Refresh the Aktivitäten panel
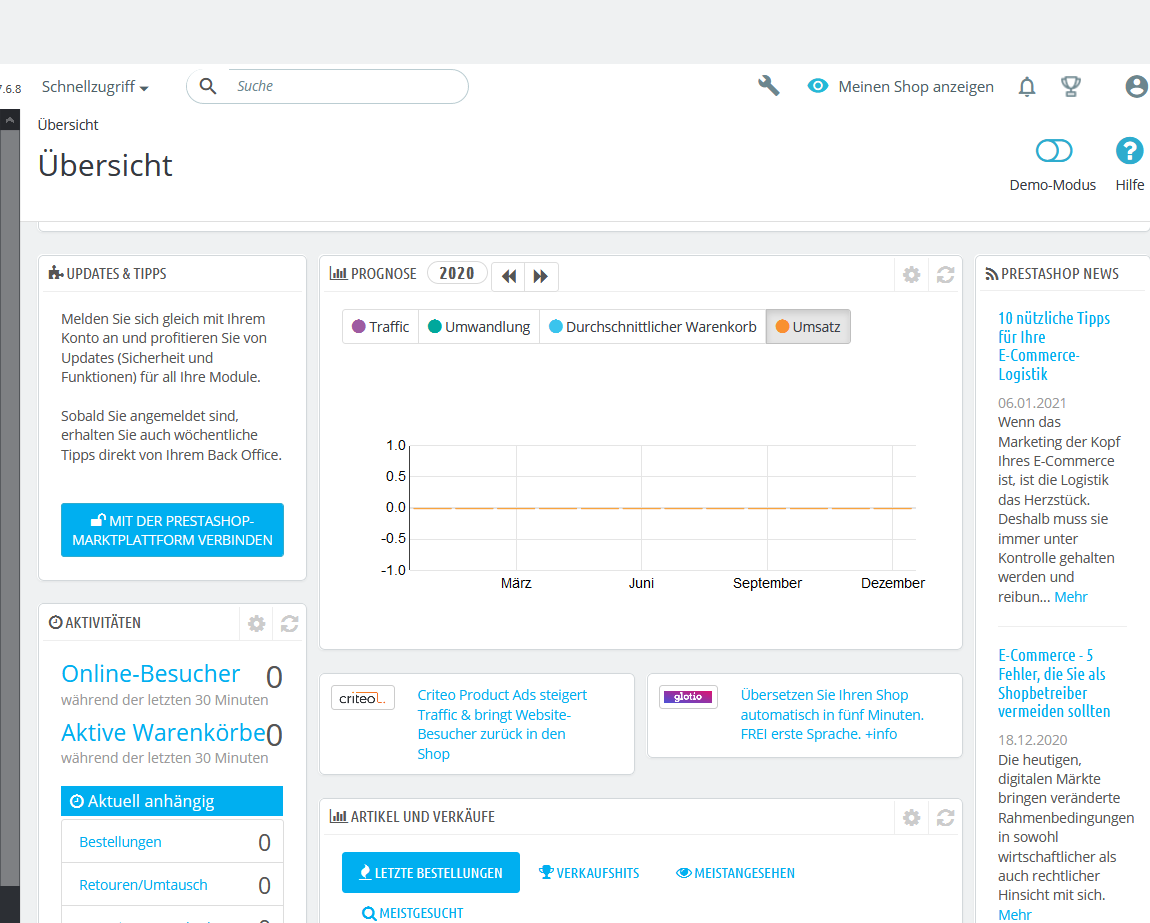 [290, 624]
